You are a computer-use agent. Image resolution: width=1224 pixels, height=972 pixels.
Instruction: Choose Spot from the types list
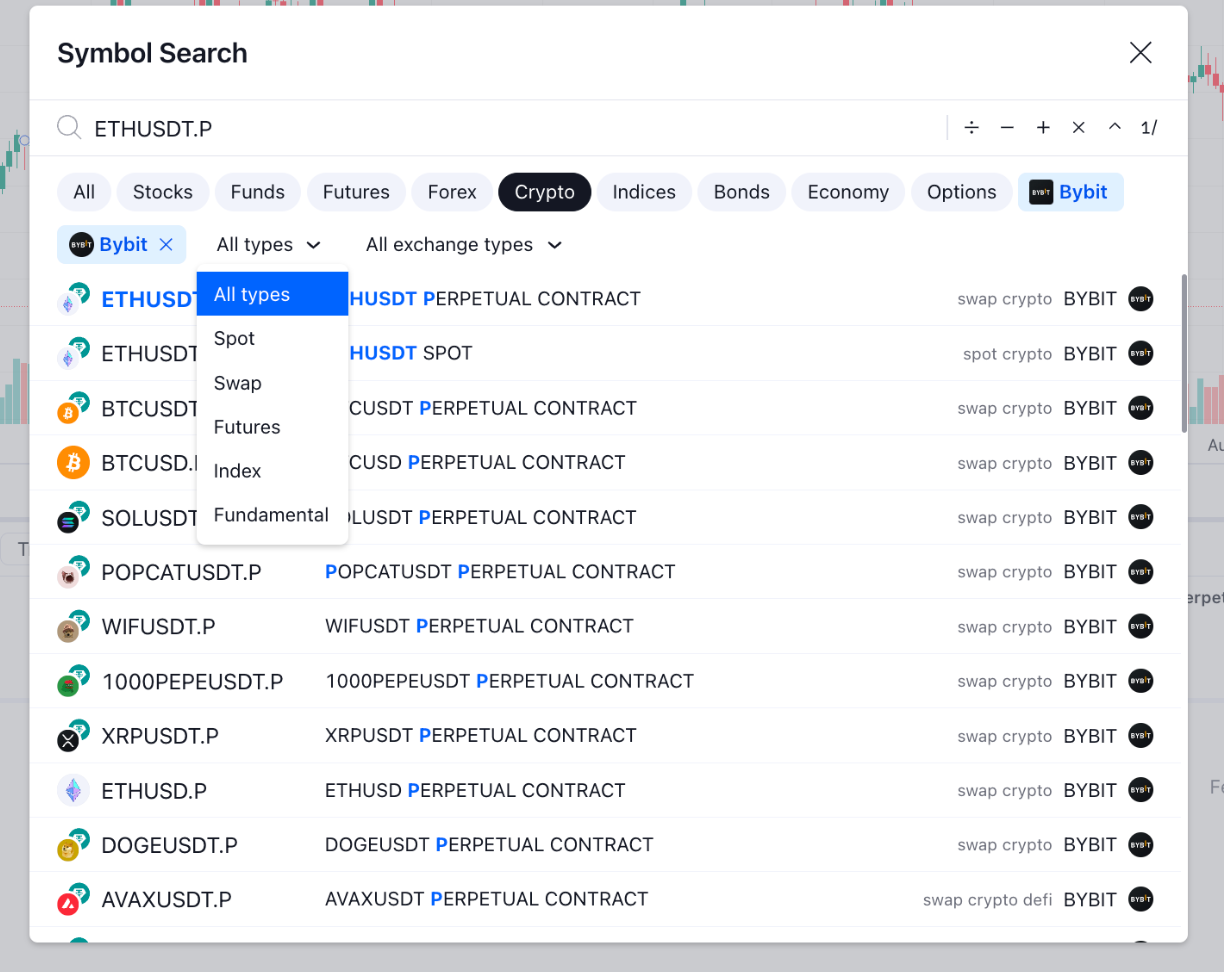[x=234, y=339]
